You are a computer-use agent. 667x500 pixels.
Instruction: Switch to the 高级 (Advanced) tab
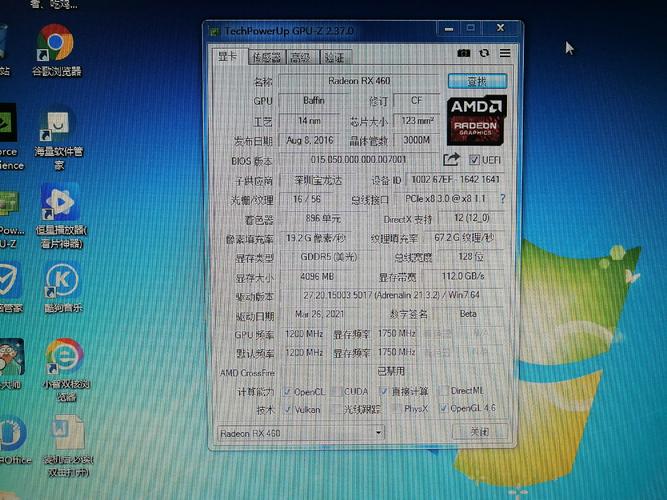pos(300,58)
